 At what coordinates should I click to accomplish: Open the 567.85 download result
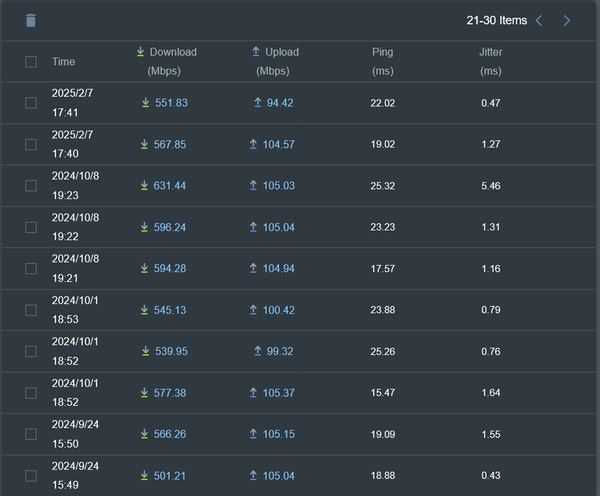coord(170,144)
